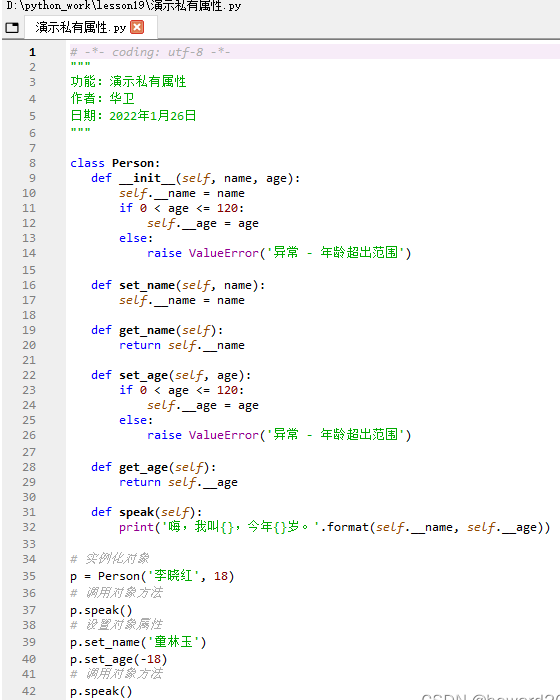
Task: Click p.set_age(-18) line
Action: pos(118,659)
